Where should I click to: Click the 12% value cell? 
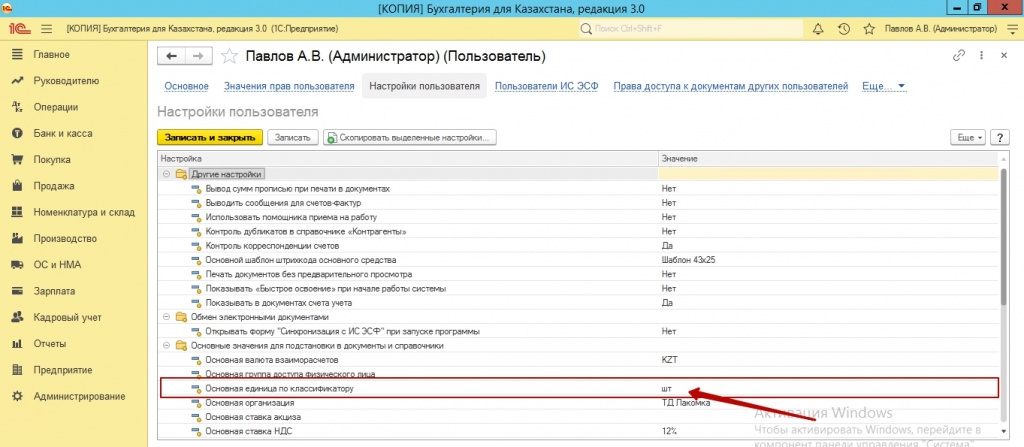[828, 431]
